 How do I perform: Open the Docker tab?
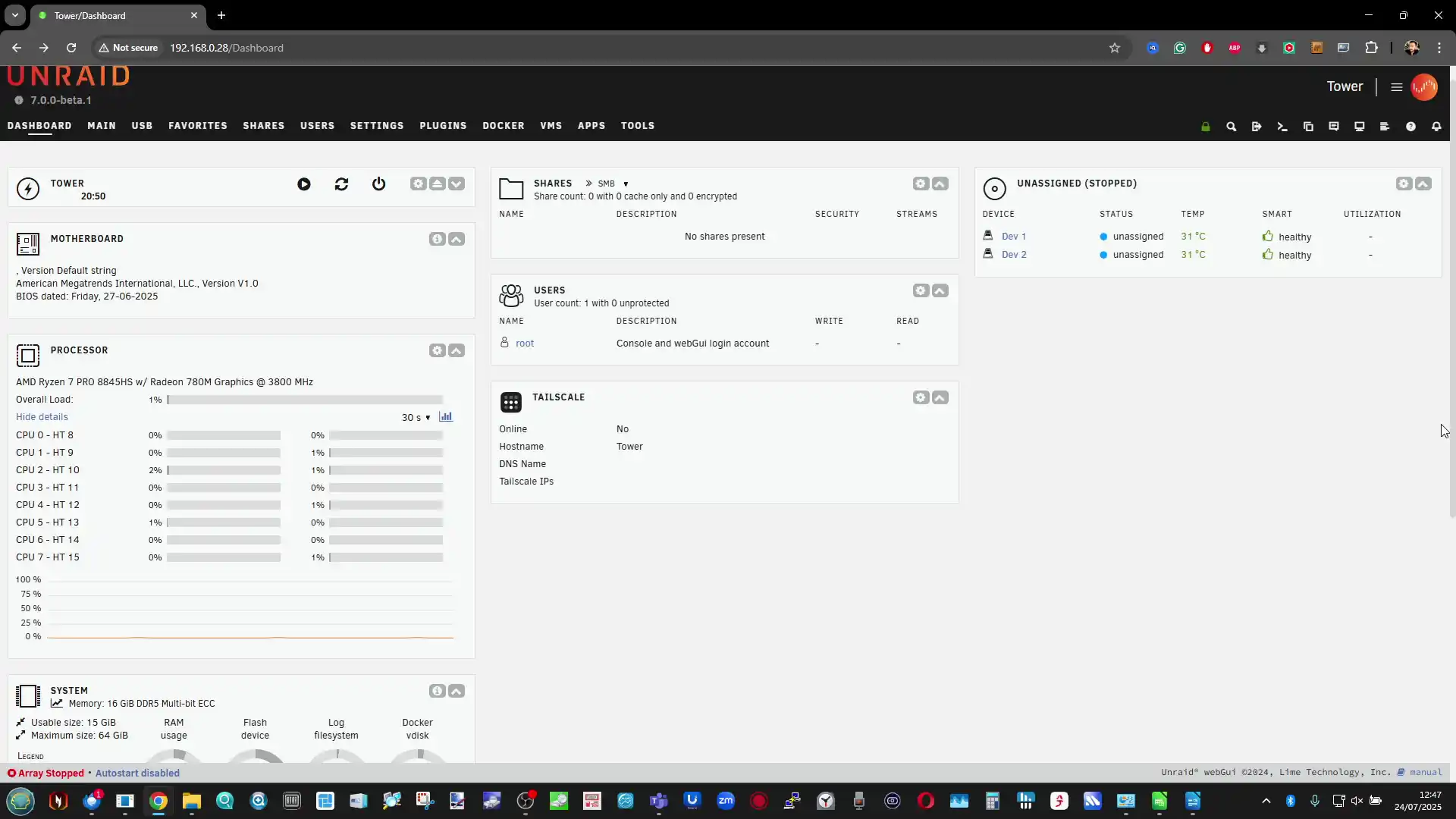point(504,126)
